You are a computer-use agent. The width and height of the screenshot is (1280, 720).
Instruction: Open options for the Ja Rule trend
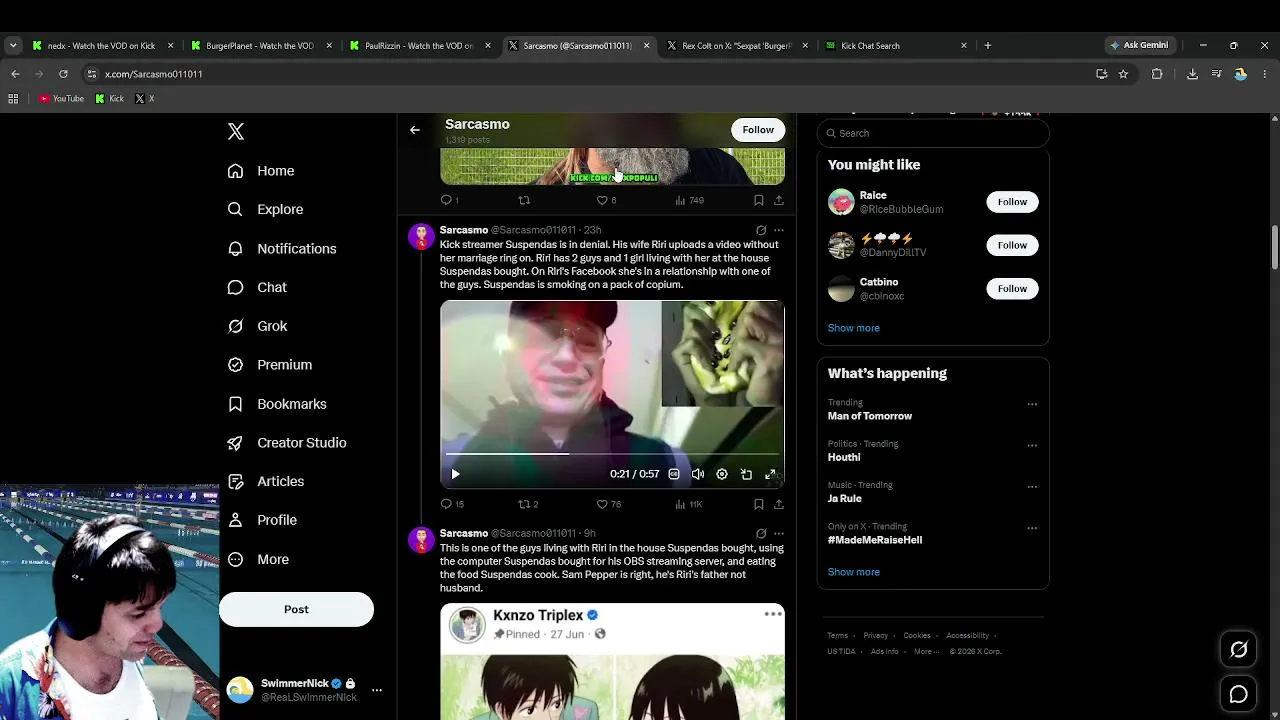pos(1032,487)
